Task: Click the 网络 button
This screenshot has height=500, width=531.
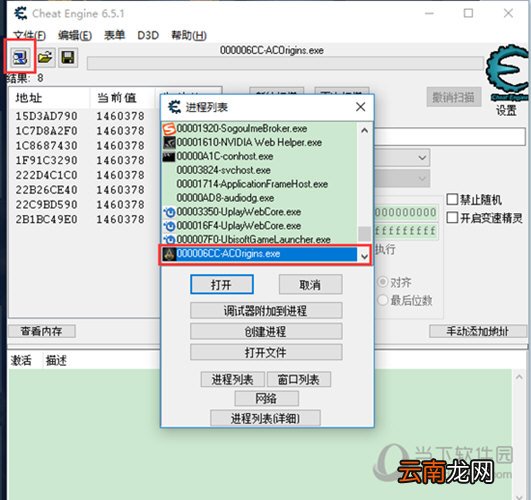Action: click(267, 398)
